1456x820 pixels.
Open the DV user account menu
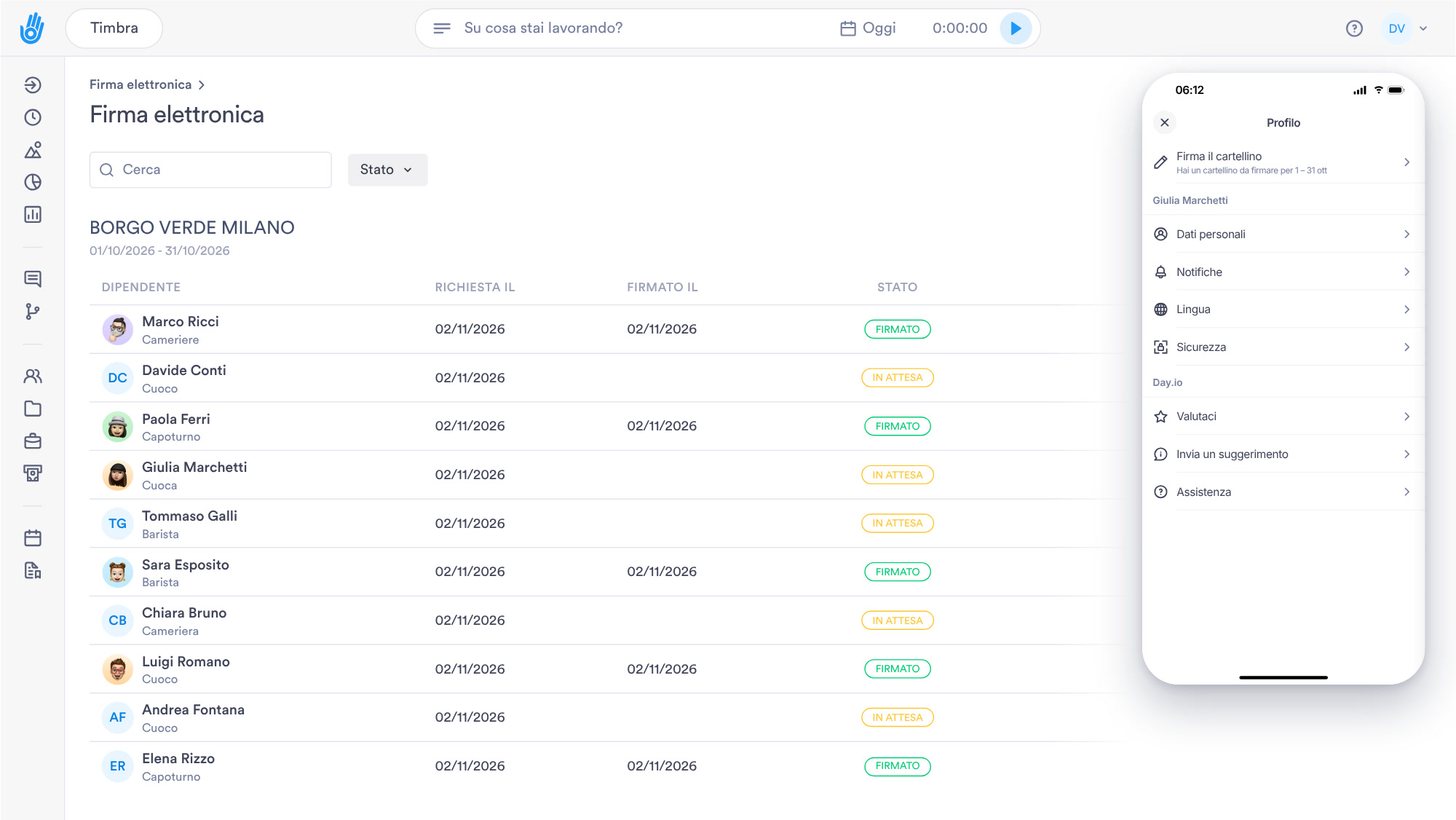click(x=1406, y=28)
